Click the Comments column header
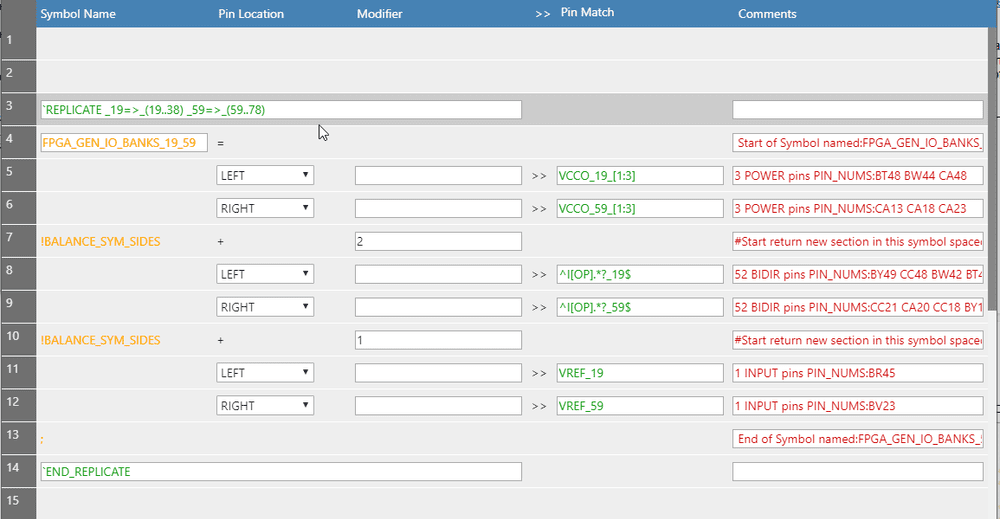Image resolution: width=1000 pixels, height=519 pixels. [767, 13]
